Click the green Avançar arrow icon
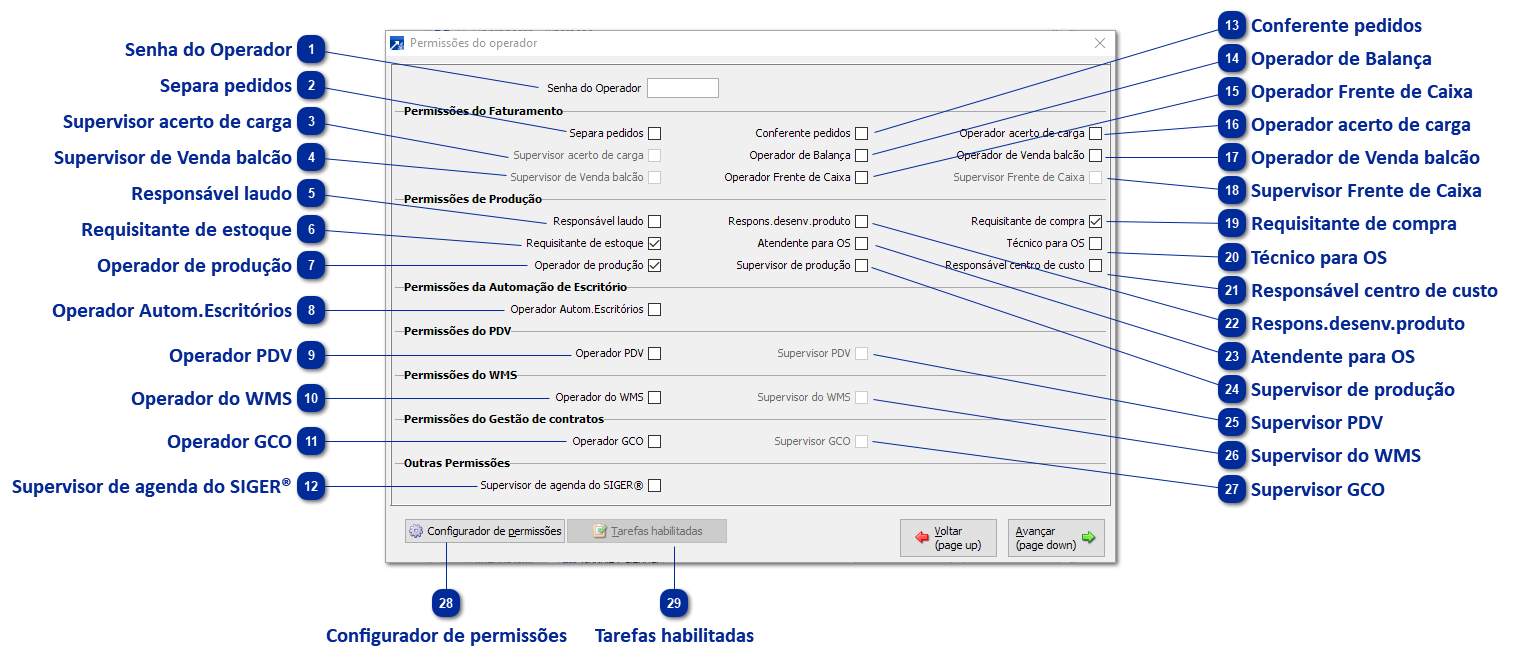The width and height of the screenshot is (1514, 664). tap(1090, 537)
